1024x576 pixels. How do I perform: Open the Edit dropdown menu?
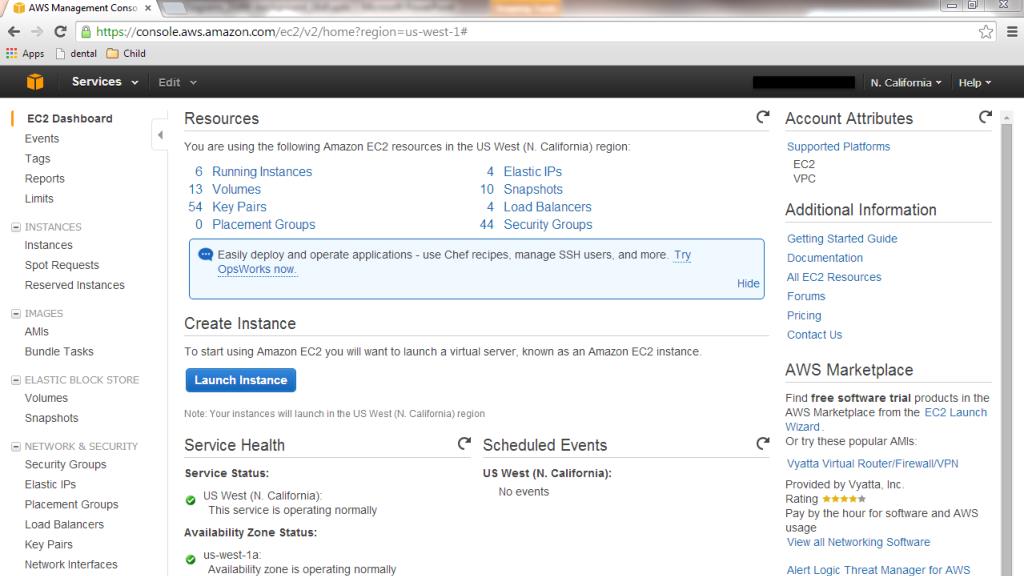click(x=177, y=82)
